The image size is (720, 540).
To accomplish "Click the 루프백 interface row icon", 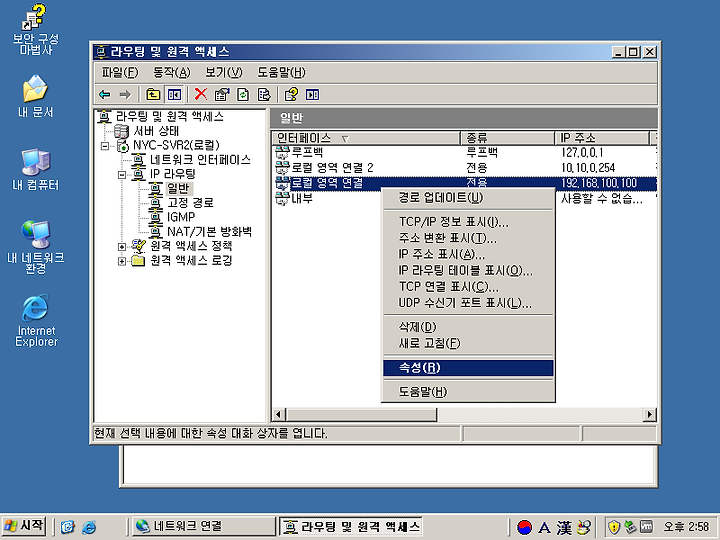I will (x=281, y=152).
